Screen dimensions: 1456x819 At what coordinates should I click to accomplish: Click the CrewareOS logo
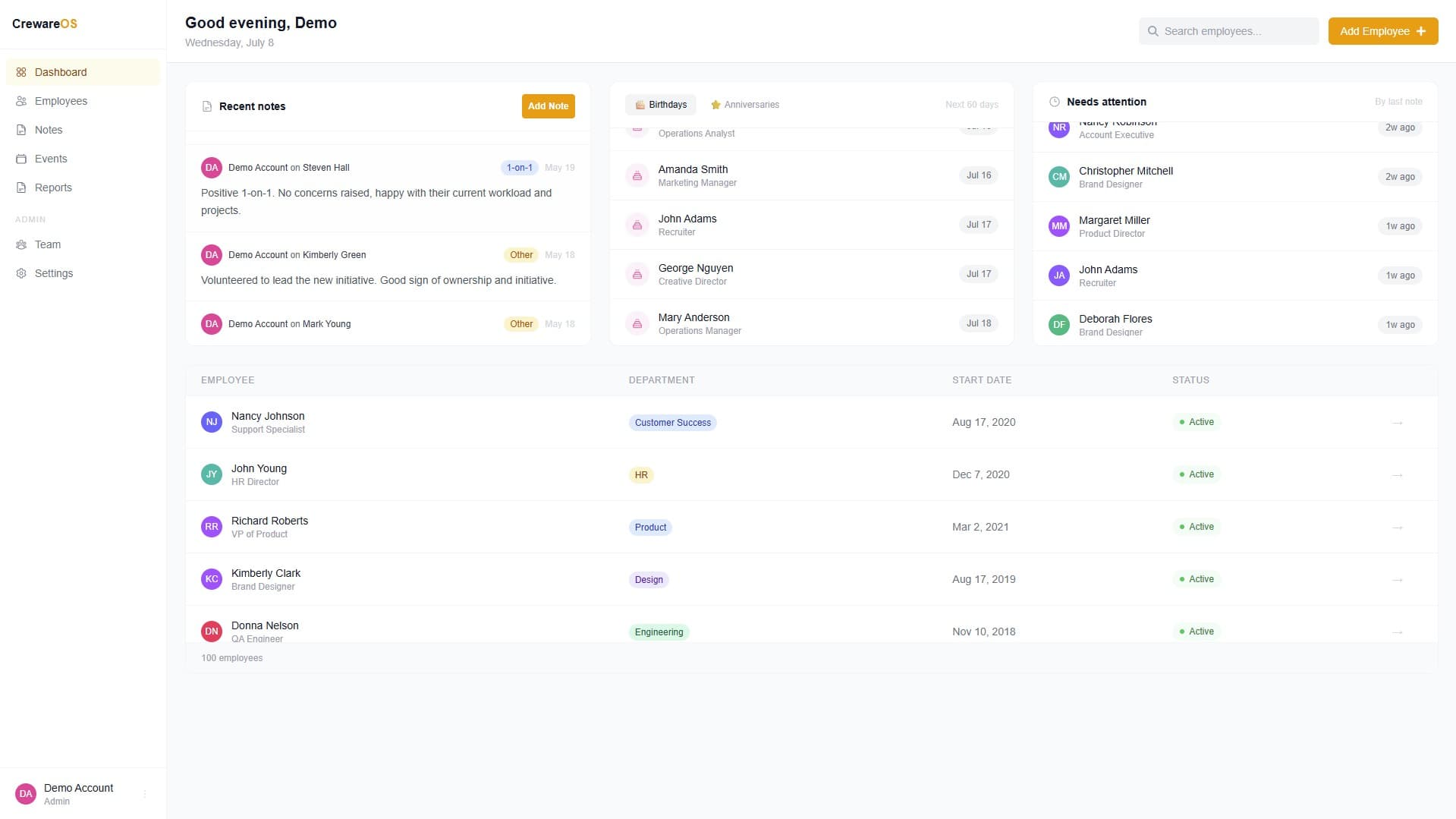(45, 24)
